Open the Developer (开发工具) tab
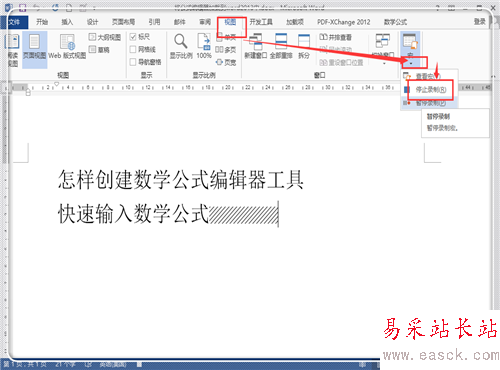Image resolution: width=500 pixels, height=370 pixels. (x=261, y=22)
